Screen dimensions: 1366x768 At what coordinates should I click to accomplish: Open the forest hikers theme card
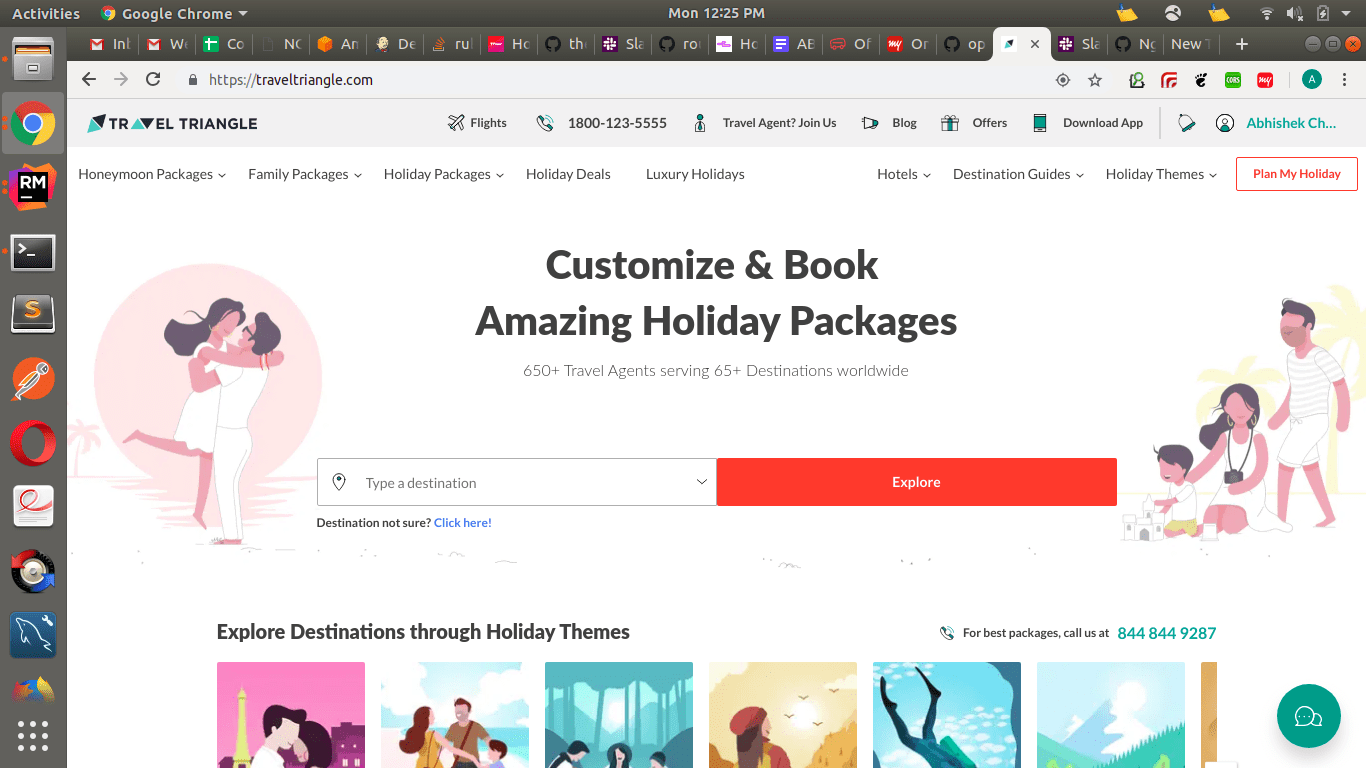tap(619, 714)
